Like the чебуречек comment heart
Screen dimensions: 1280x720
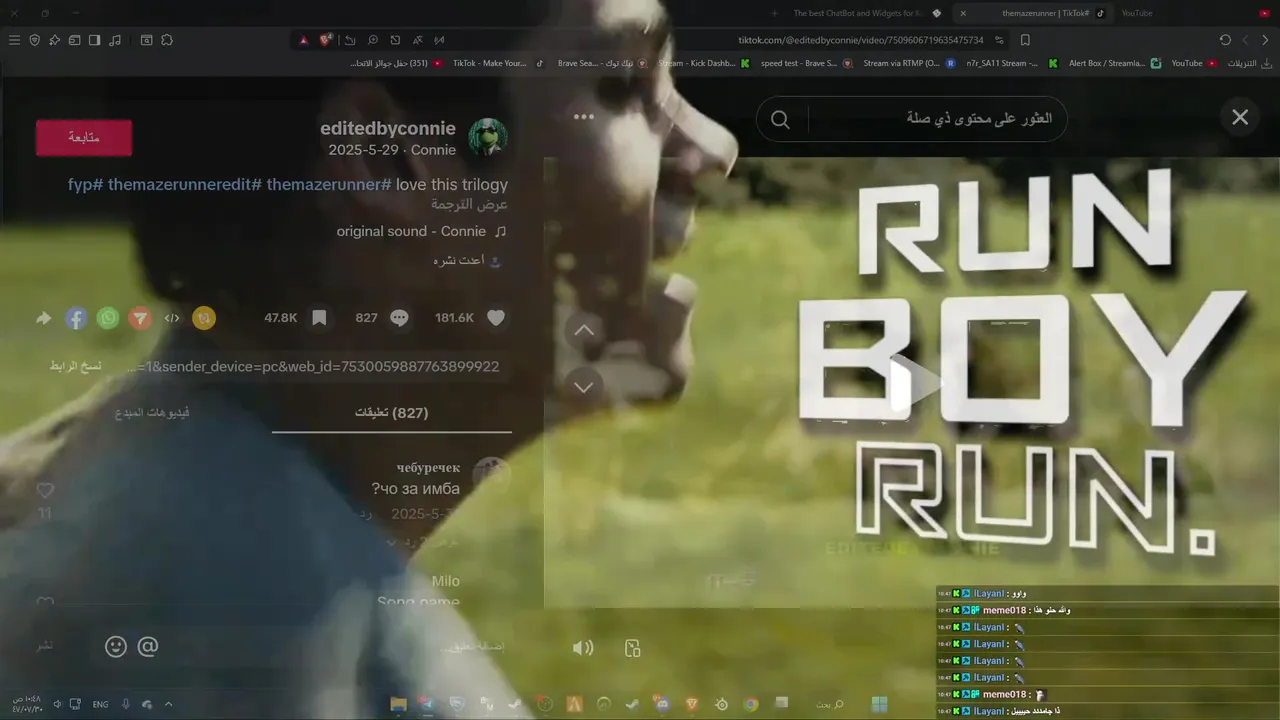tap(45, 490)
